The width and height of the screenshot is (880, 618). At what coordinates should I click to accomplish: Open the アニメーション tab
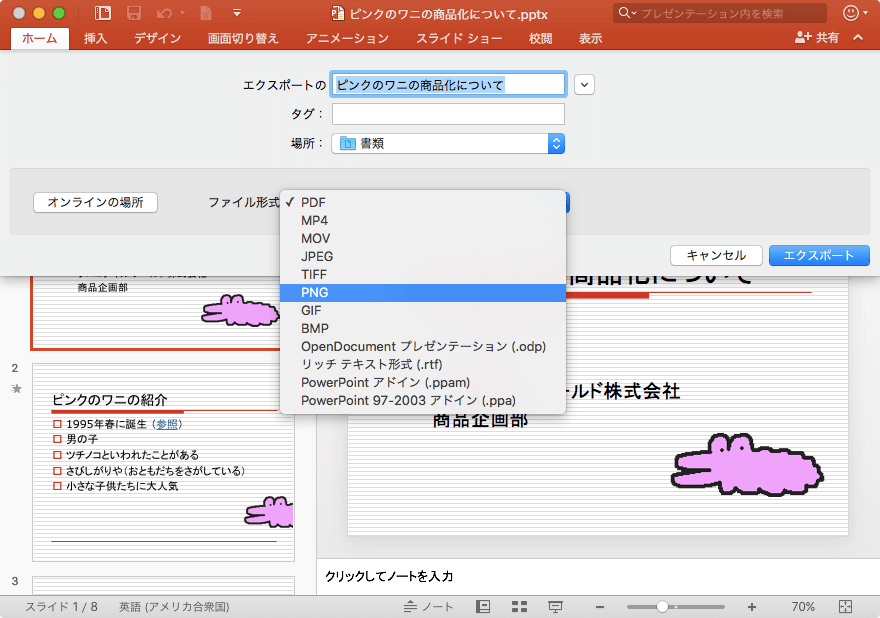click(347, 38)
